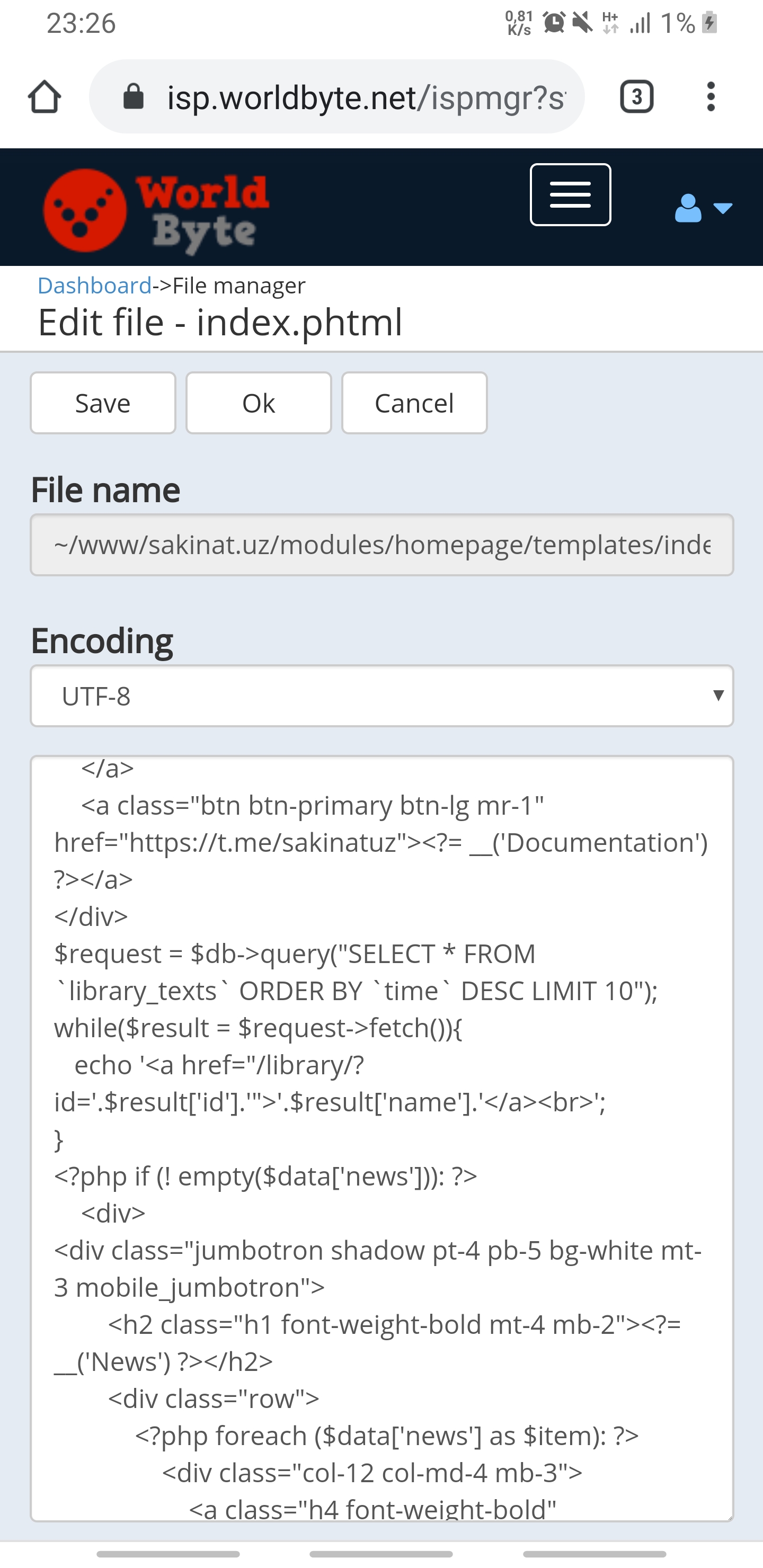Cancel editing the file
The height and width of the screenshot is (1568, 763).
pyautogui.click(x=414, y=403)
